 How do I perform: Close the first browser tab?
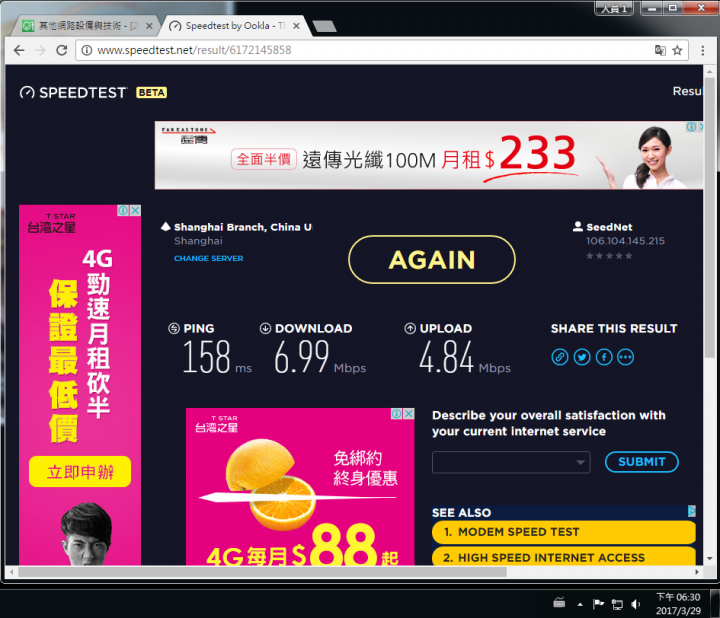coord(149,26)
